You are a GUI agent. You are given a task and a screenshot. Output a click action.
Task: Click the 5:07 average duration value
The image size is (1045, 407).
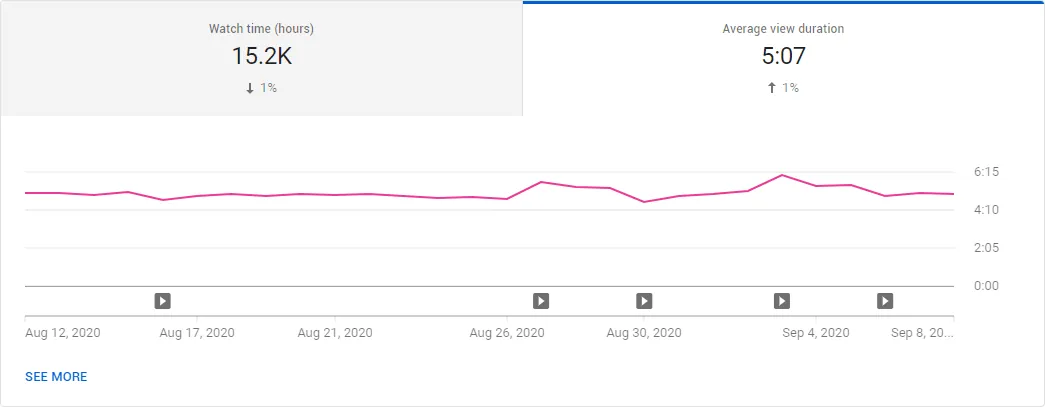click(x=784, y=57)
